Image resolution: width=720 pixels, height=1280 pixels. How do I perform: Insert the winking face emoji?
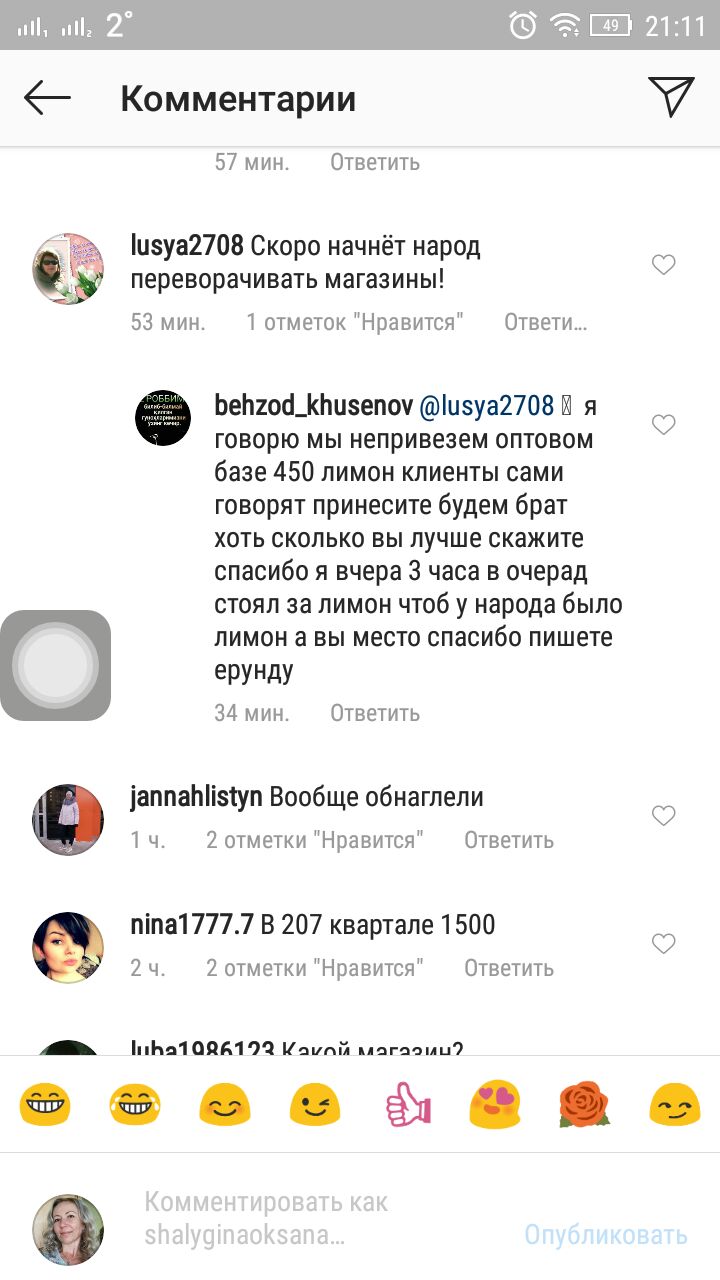pos(315,1105)
